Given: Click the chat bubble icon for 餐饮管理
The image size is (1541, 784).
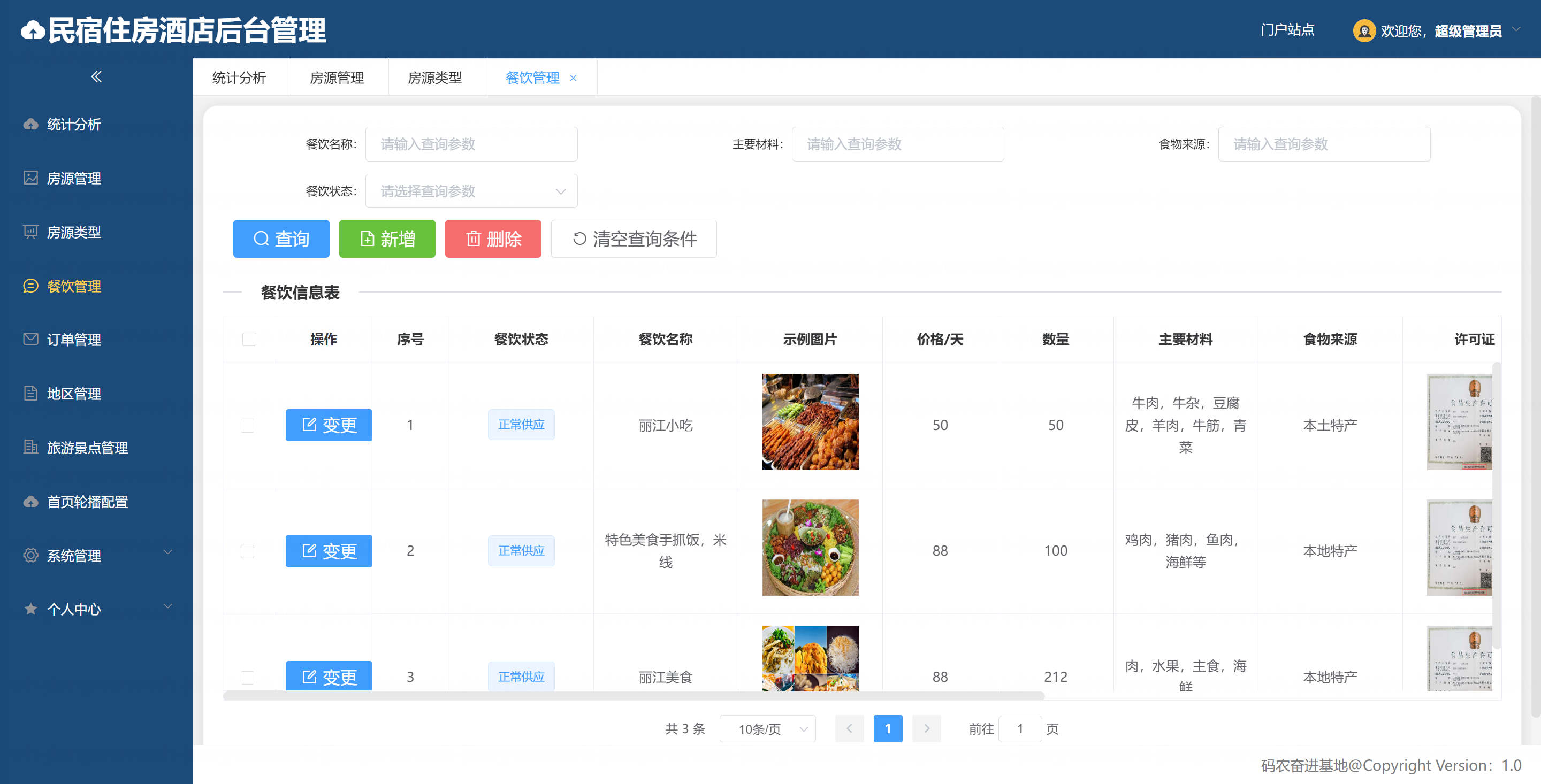Looking at the screenshot, I should point(30,286).
